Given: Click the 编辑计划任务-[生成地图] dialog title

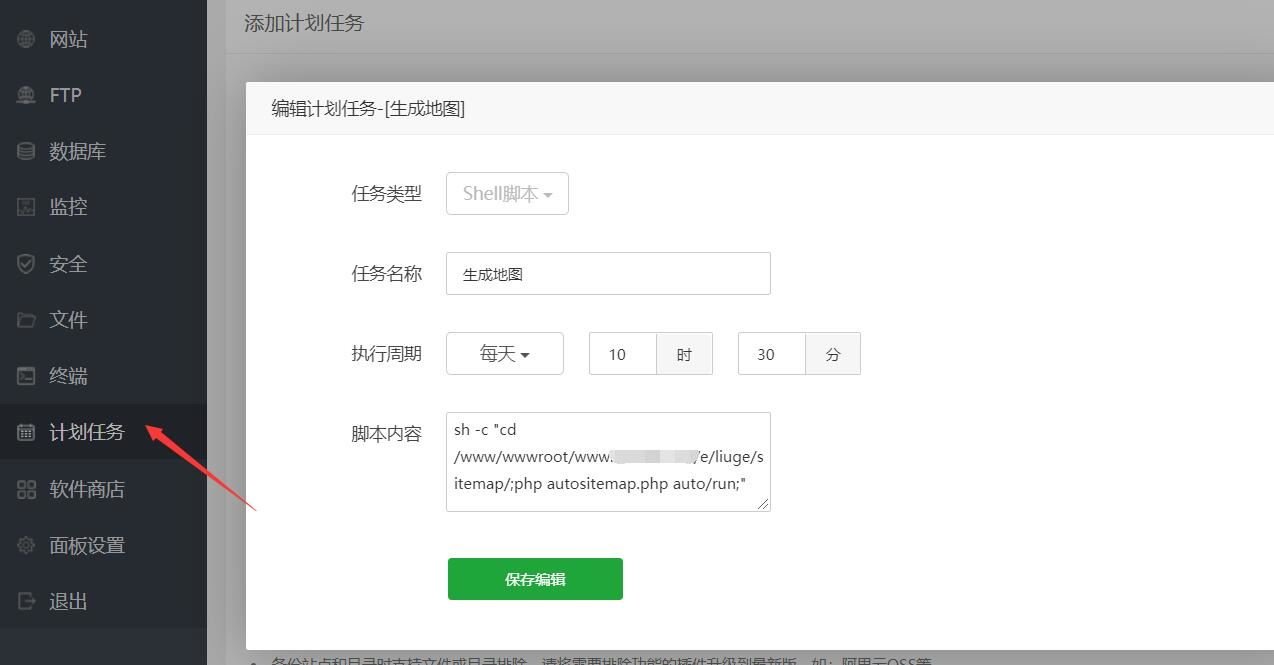Looking at the screenshot, I should point(368,108).
